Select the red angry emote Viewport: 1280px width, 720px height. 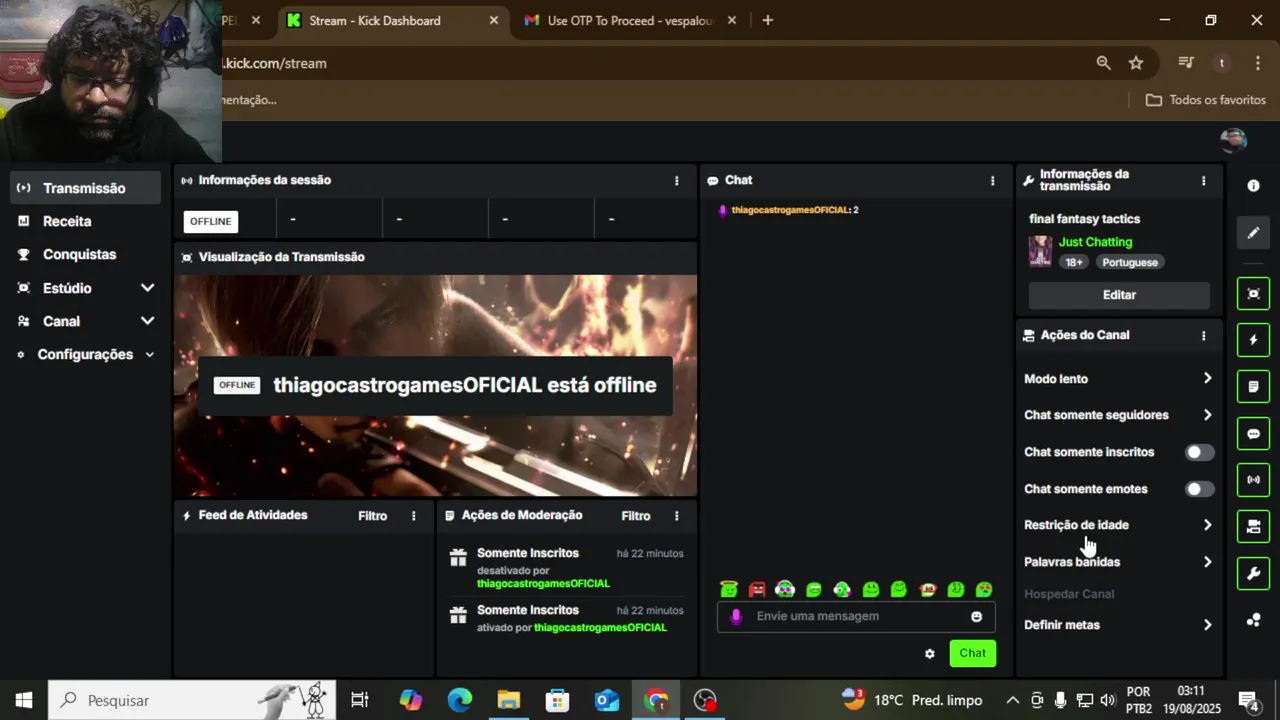pyautogui.click(x=757, y=589)
